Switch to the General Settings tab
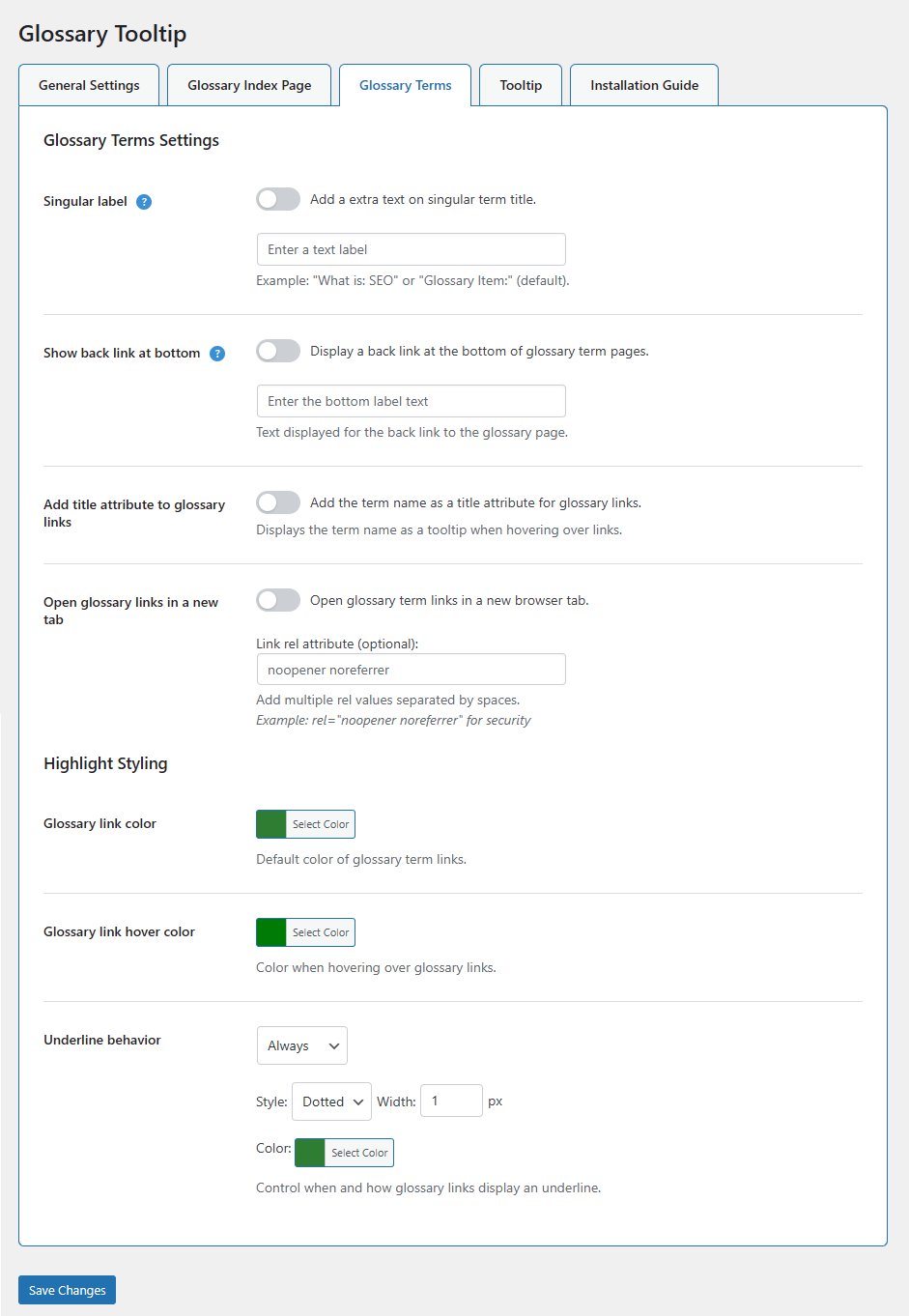Screen dimensions: 909x1316 (89, 85)
